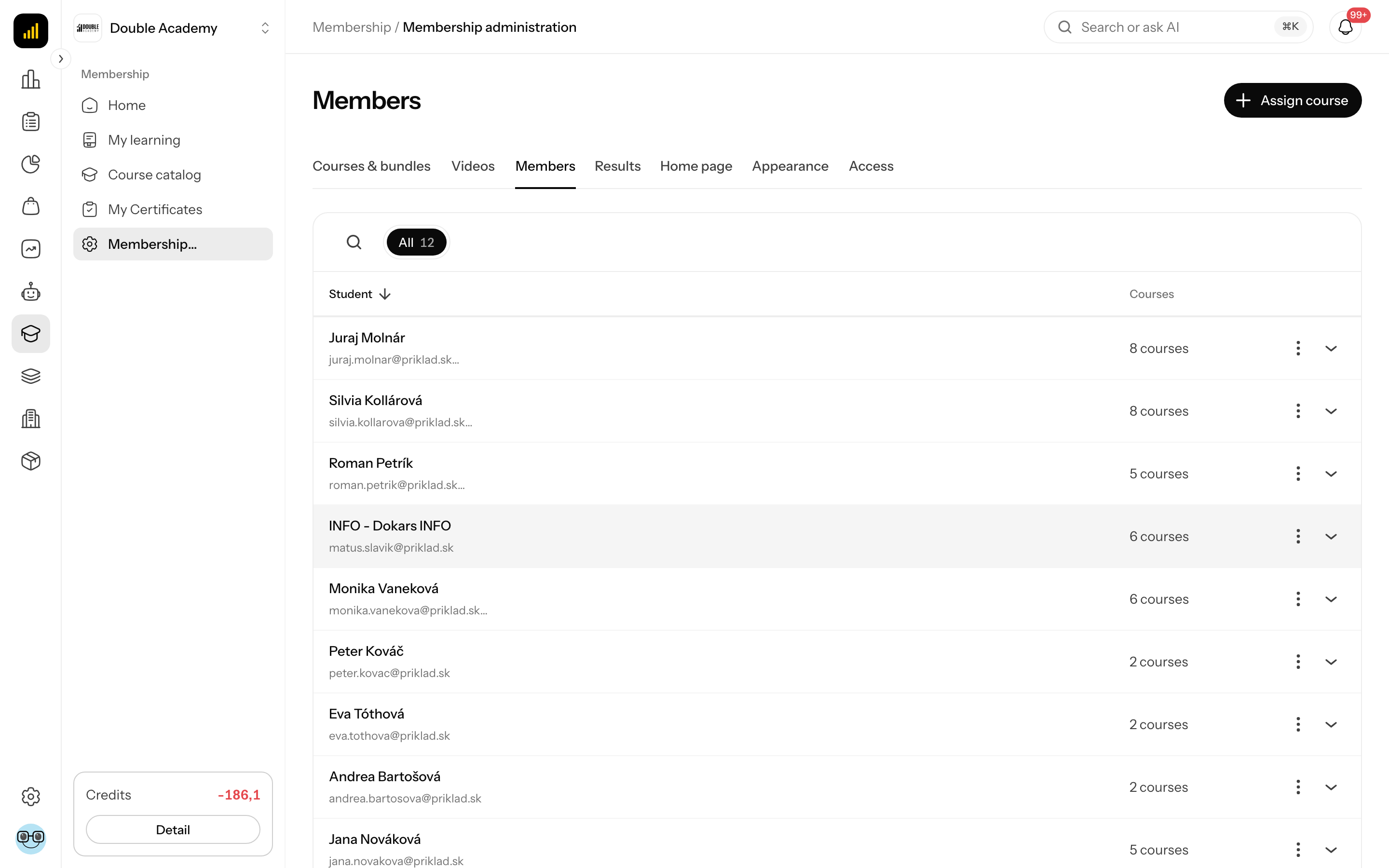Viewport: 1389px width, 868px height.
Task: Open My Certificates in the sidebar
Action: tap(173, 210)
